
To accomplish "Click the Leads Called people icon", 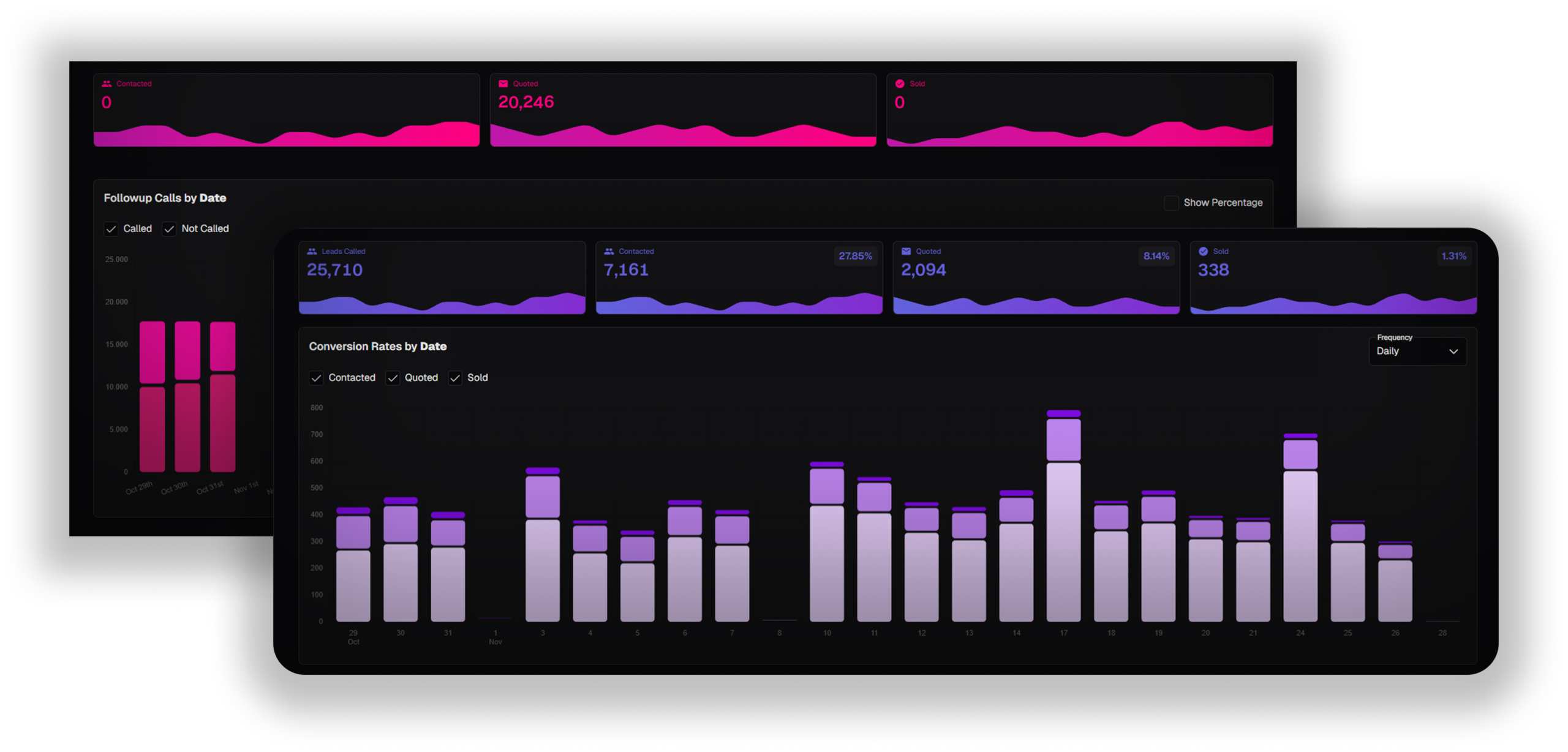I will (312, 251).
